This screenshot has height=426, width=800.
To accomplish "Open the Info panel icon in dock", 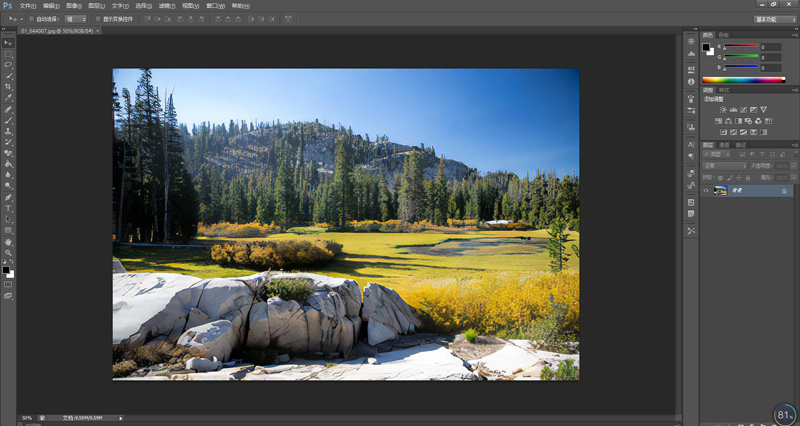I will 691,82.
